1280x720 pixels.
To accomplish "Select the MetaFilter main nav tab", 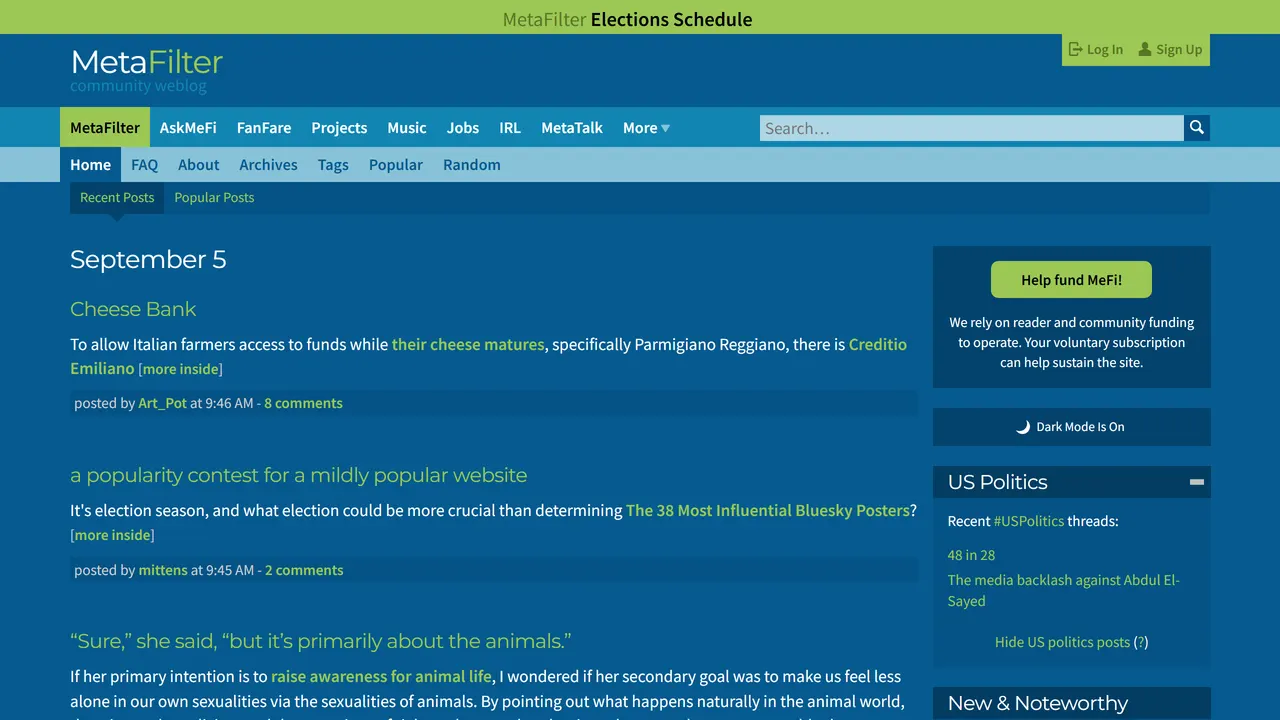I will [x=105, y=128].
